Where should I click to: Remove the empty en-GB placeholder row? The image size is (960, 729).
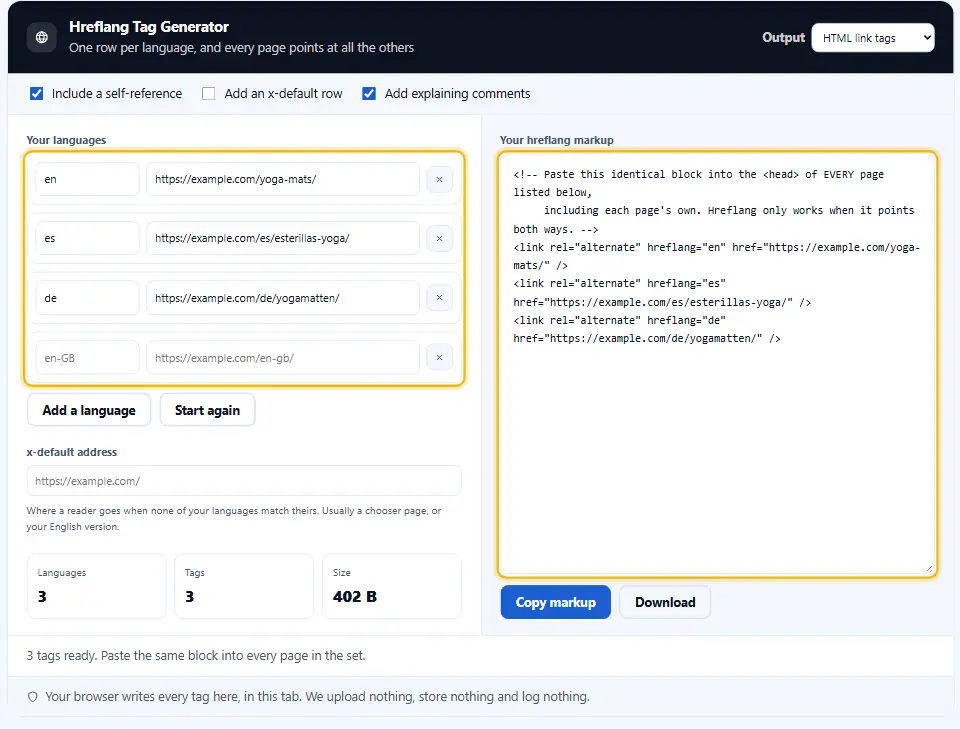439,357
